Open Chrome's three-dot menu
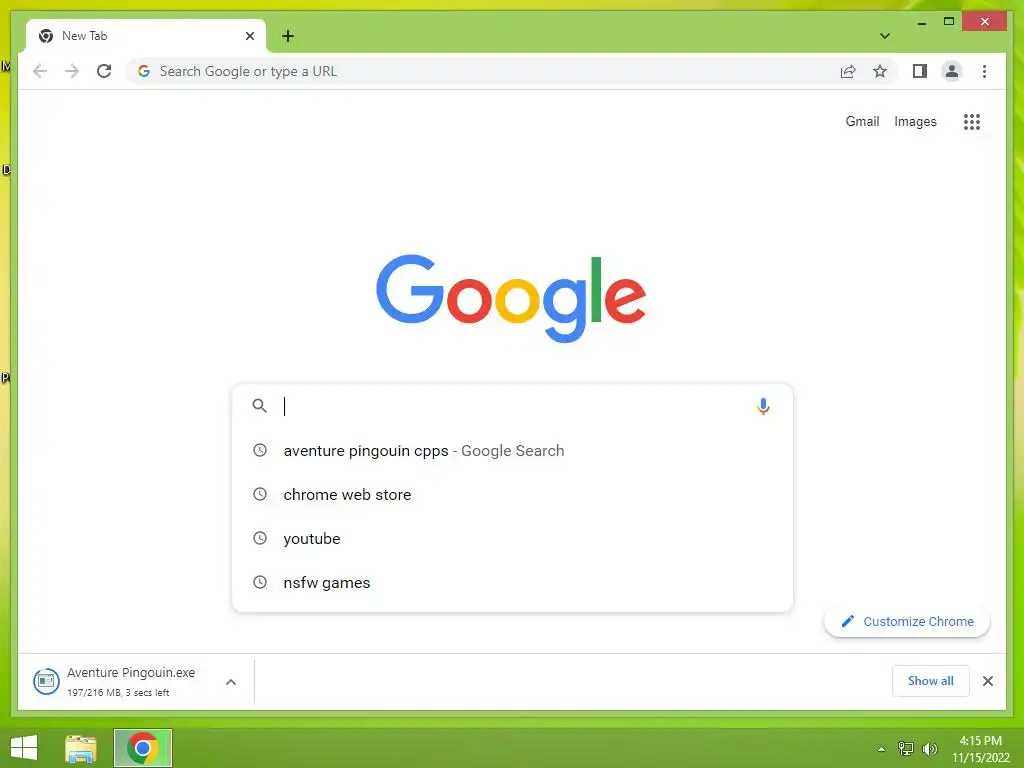 click(984, 71)
